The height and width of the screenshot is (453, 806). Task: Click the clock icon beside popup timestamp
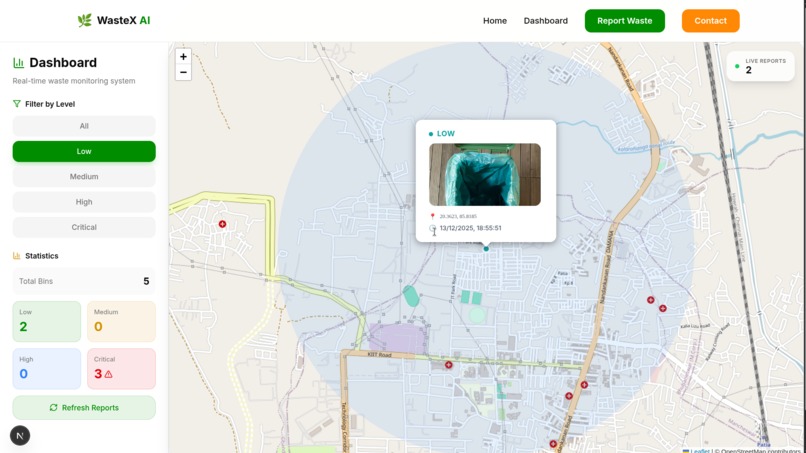coord(432,228)
